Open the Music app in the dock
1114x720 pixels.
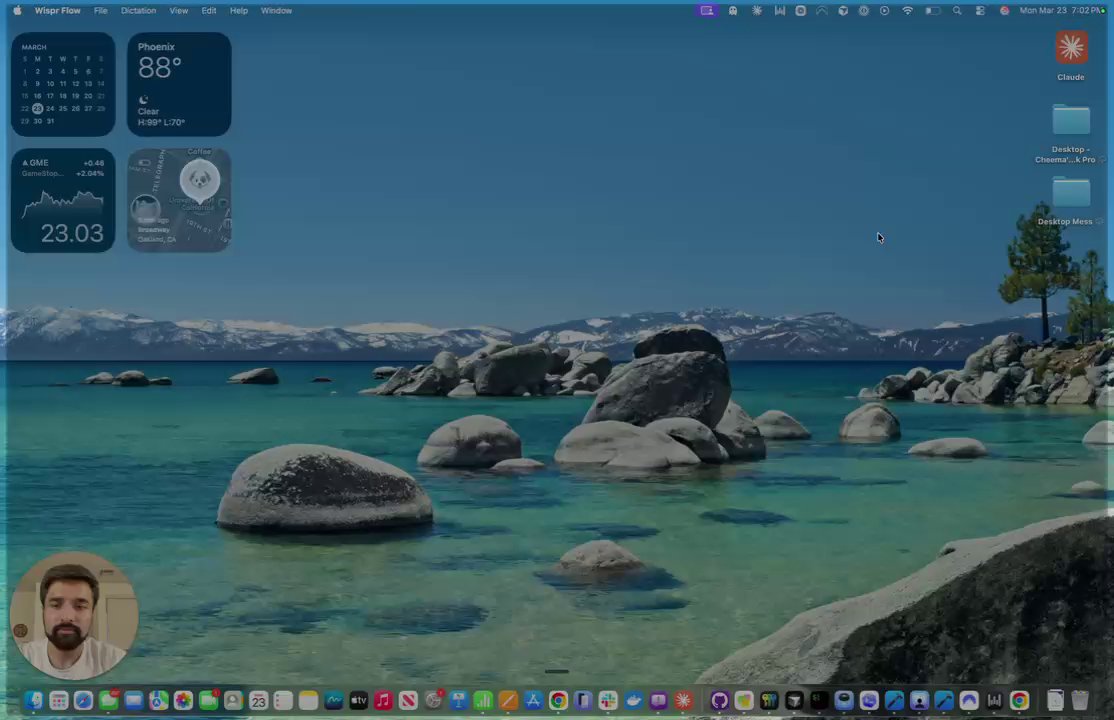point(383,701)
